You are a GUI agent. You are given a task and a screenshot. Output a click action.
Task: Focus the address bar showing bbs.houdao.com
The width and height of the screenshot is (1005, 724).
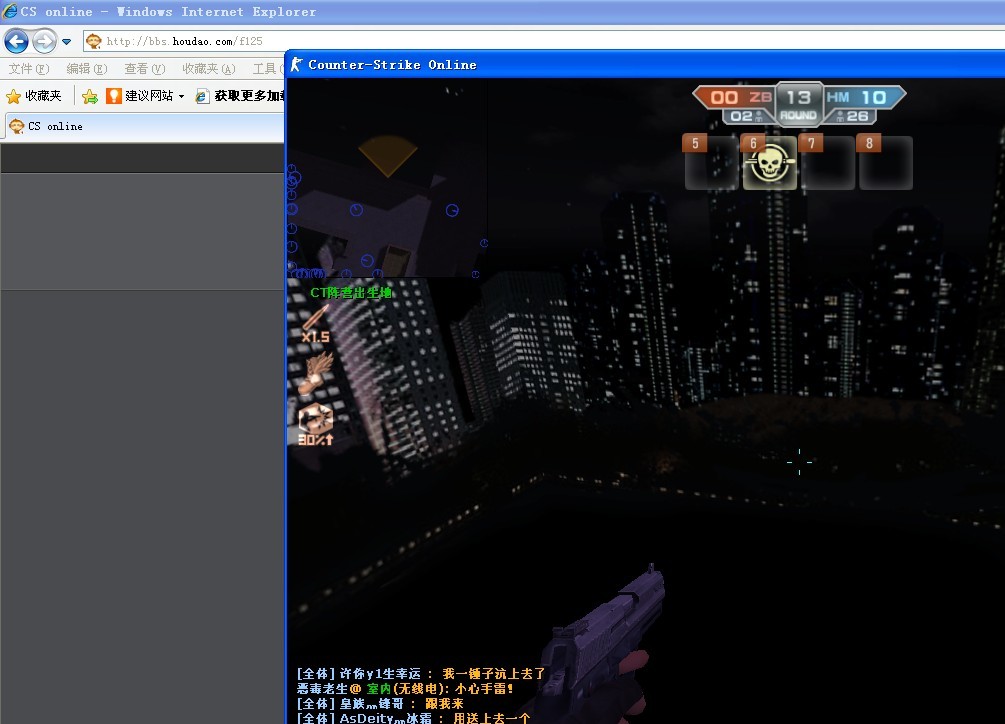[x=544, y=42]
